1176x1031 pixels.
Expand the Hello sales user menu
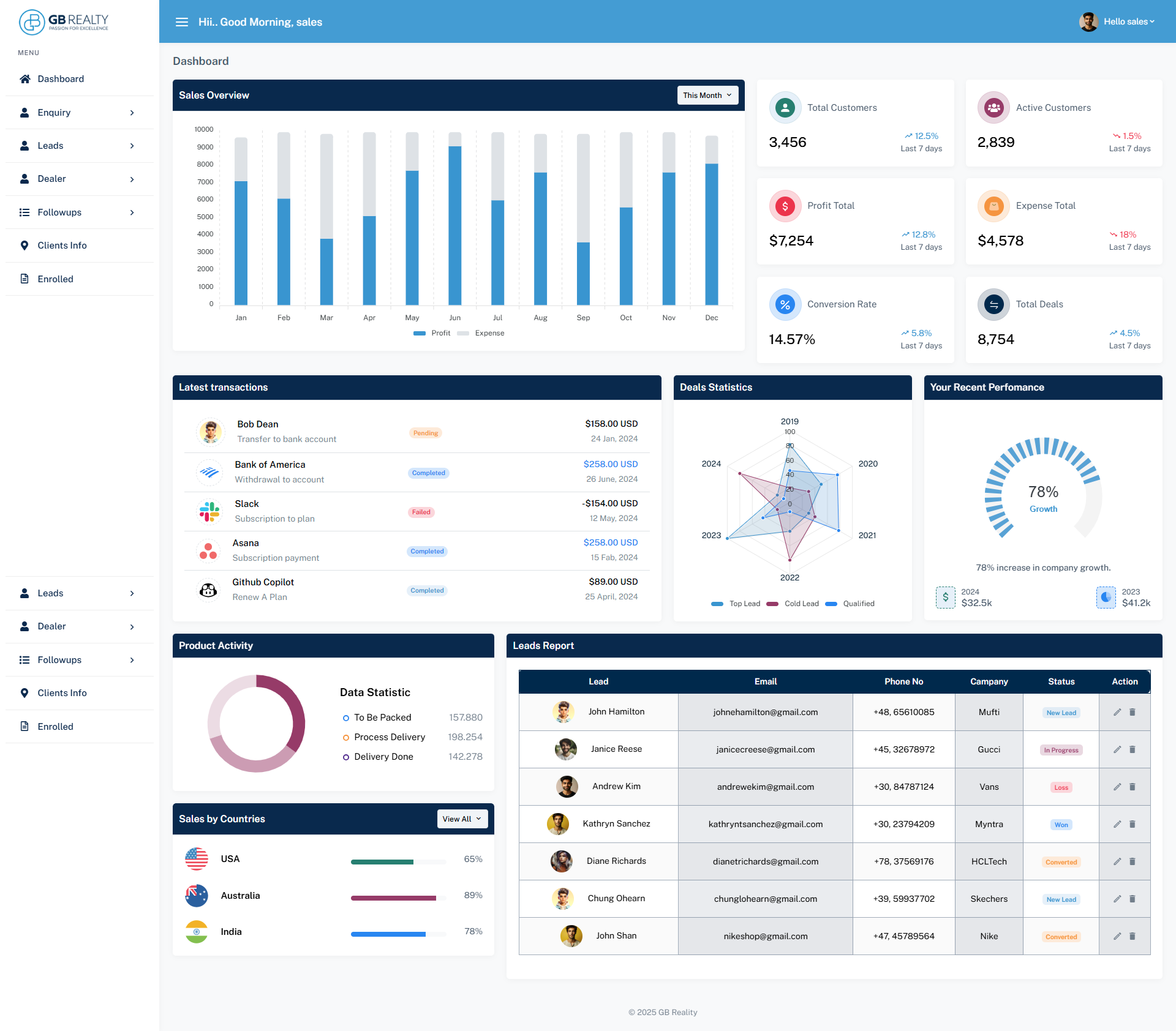tap(1128, 22)
